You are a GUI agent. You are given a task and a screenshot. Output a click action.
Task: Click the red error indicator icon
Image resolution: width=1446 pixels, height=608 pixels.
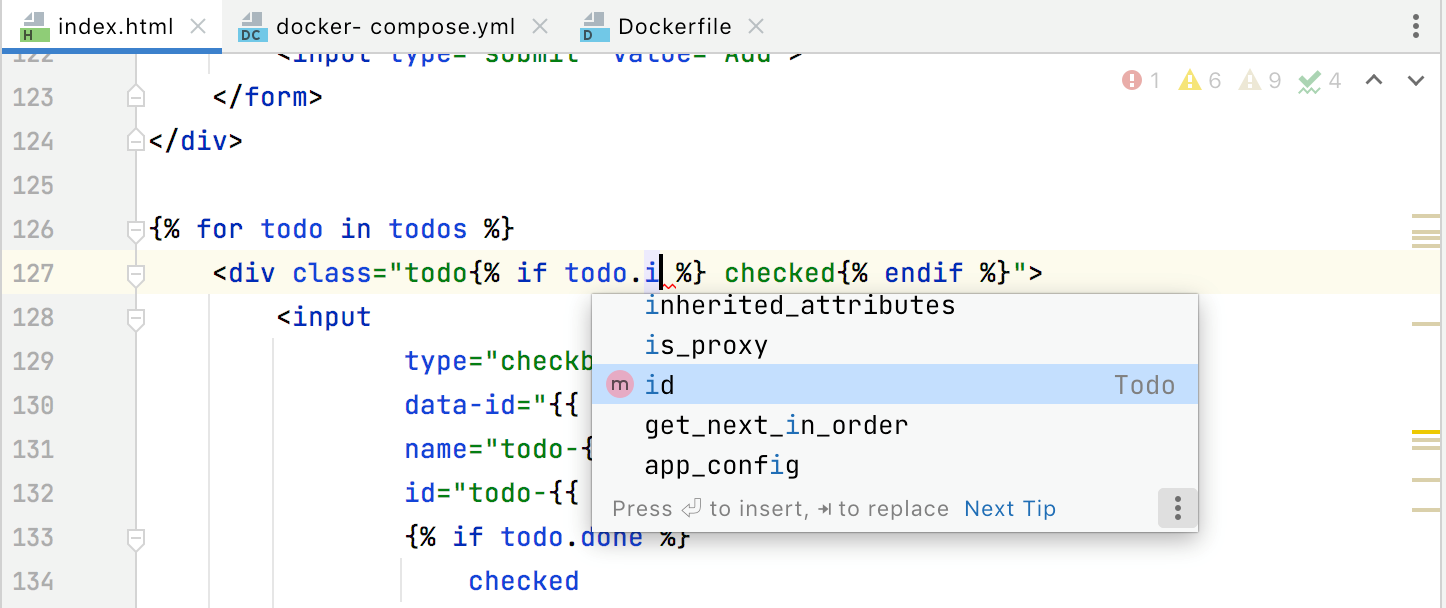coord(1132,81)
